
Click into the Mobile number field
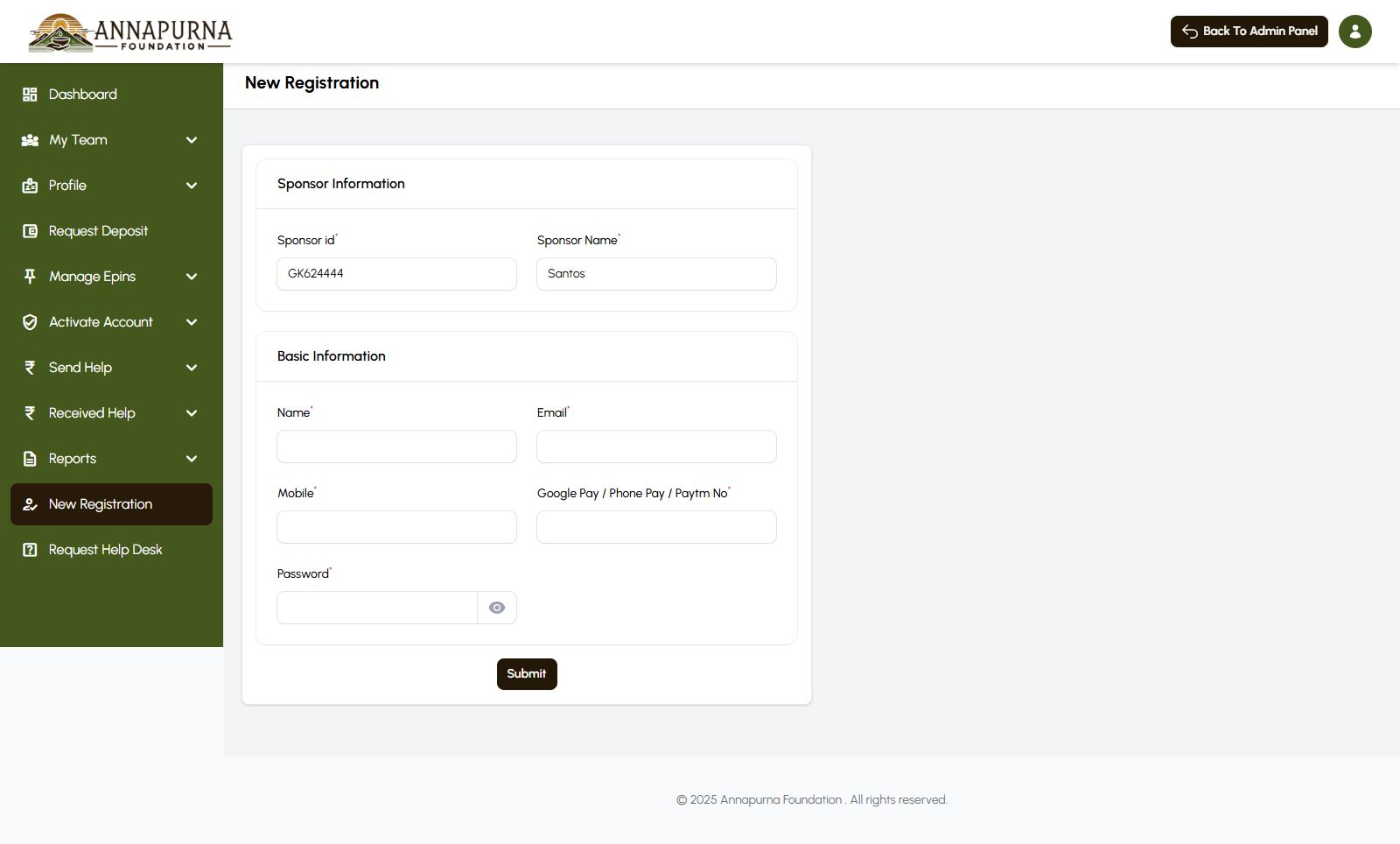tap(396, 527)
